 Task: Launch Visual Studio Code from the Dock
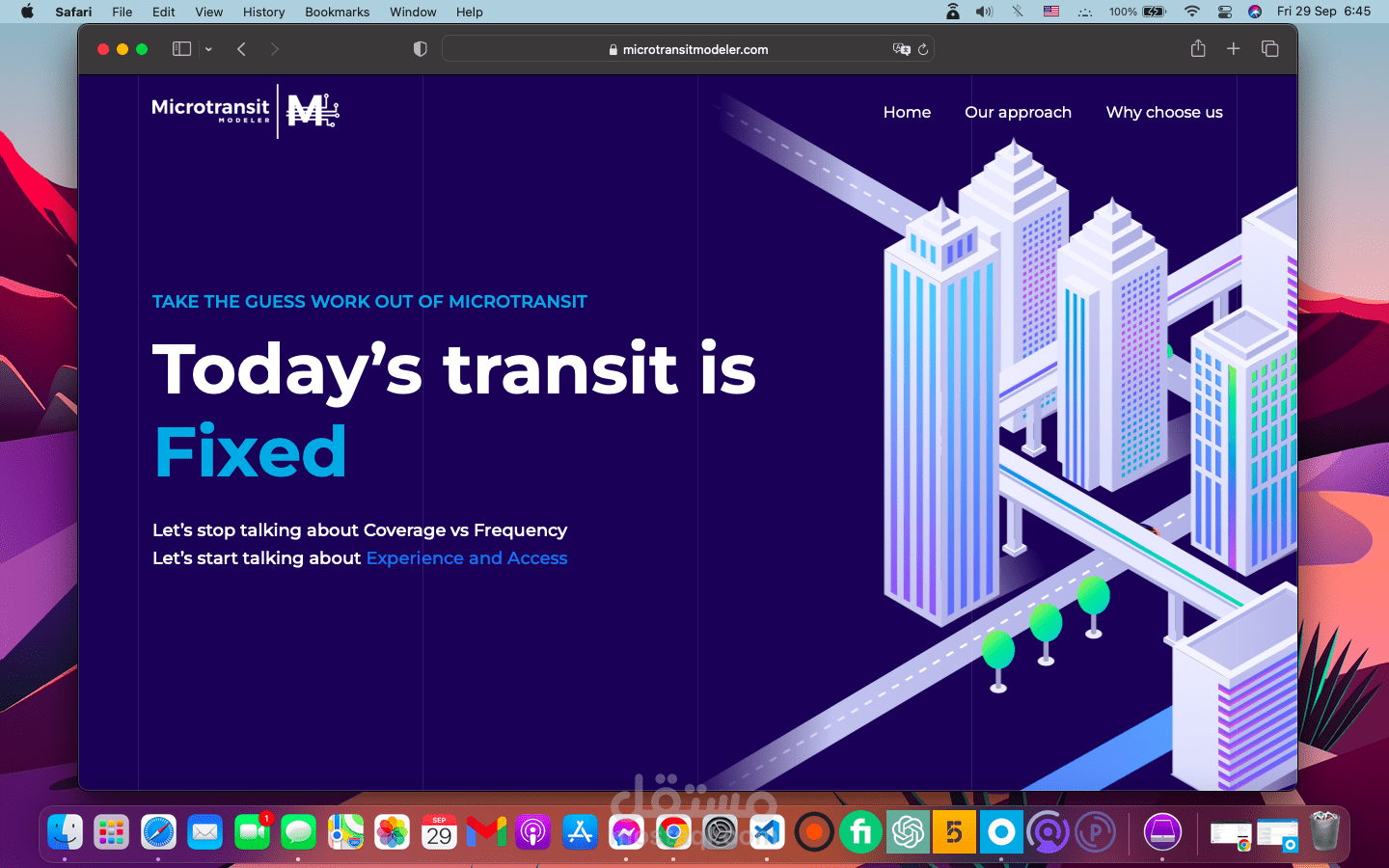(x=765, y=831)
